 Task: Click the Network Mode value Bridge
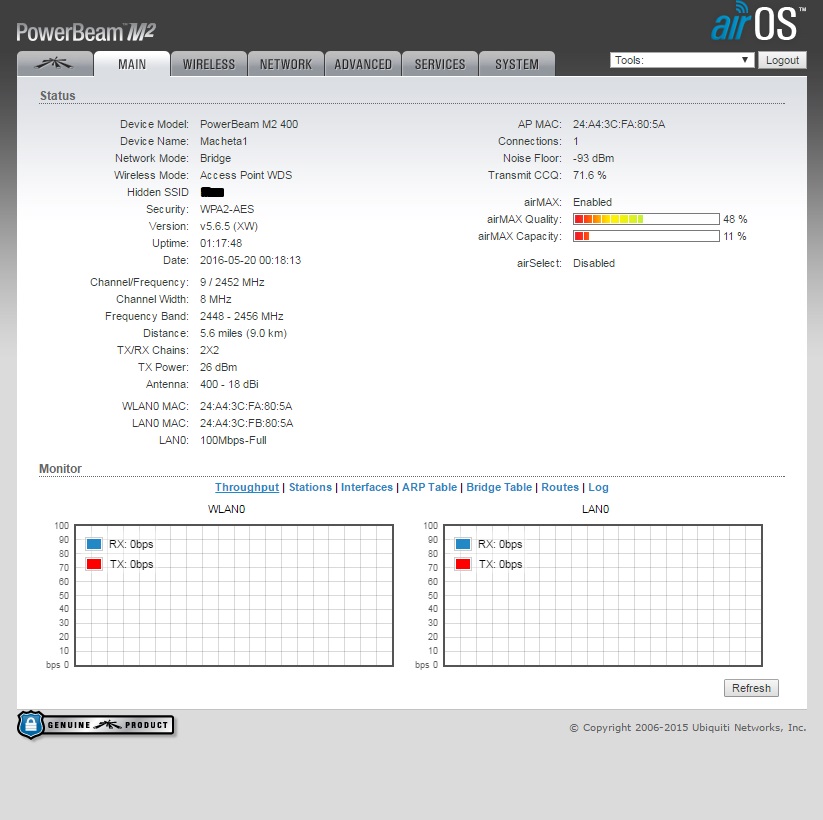tap(215, 158)
